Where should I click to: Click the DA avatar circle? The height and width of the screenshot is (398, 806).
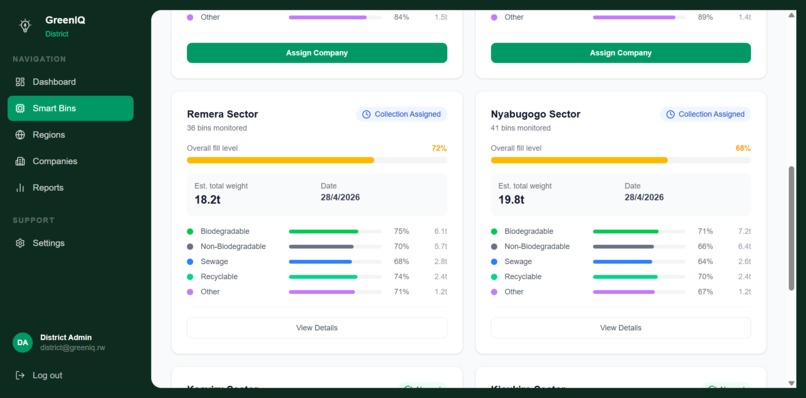[x=23, y=342]
